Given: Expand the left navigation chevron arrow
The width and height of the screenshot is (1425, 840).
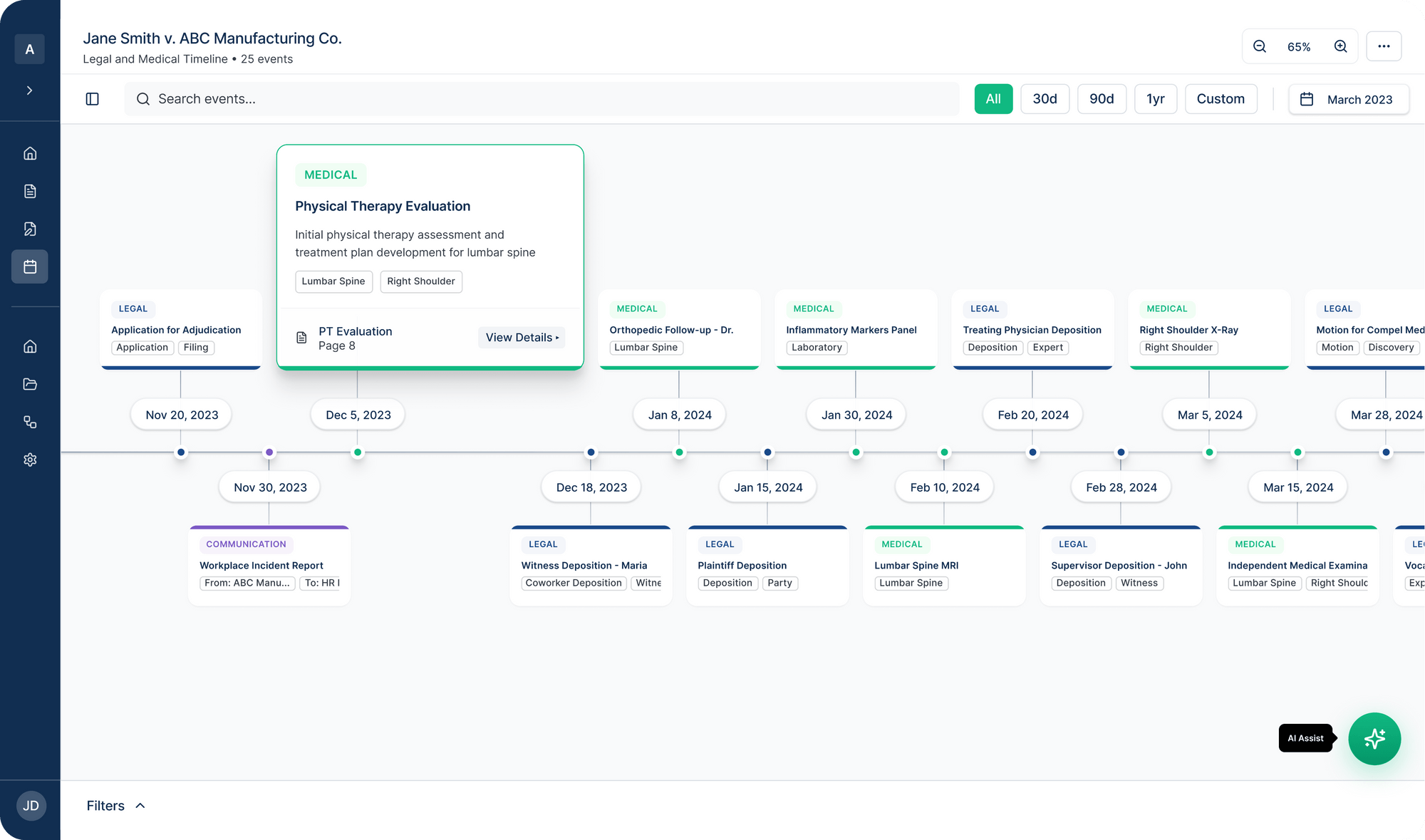Looking at the screenshot, I should pyautogui.click(x=30, y=90).
